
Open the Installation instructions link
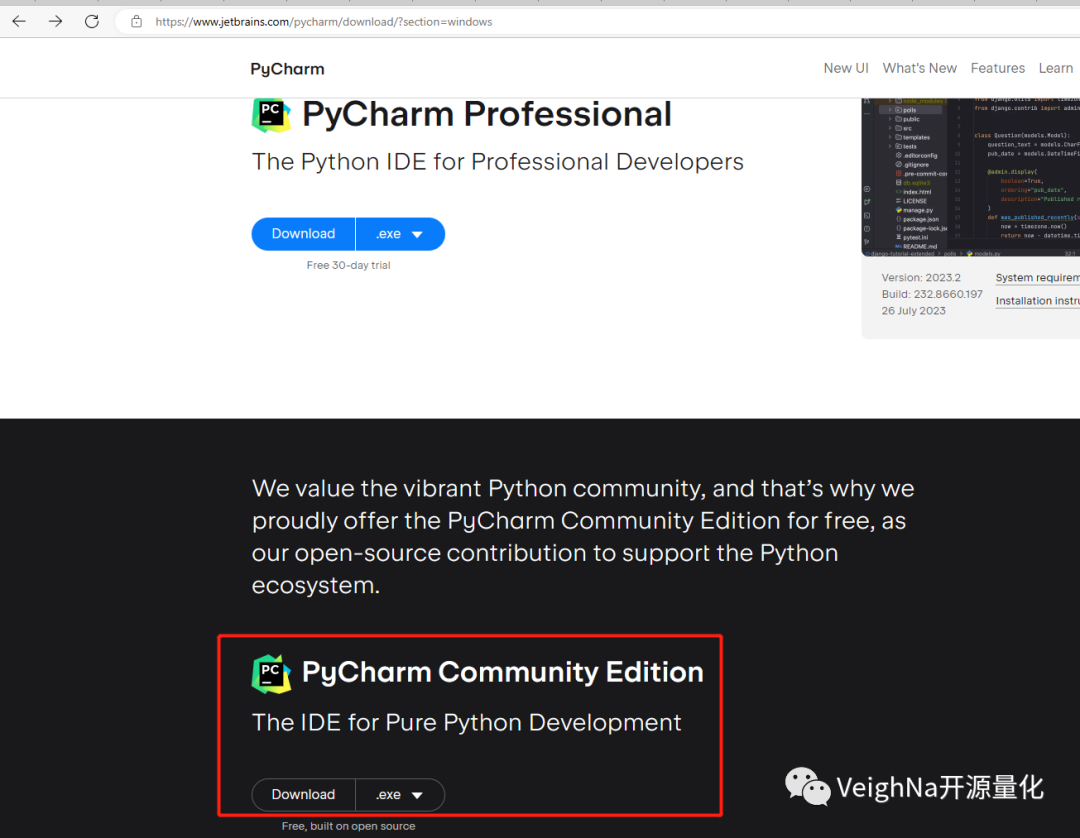[x=1037, y=301]
